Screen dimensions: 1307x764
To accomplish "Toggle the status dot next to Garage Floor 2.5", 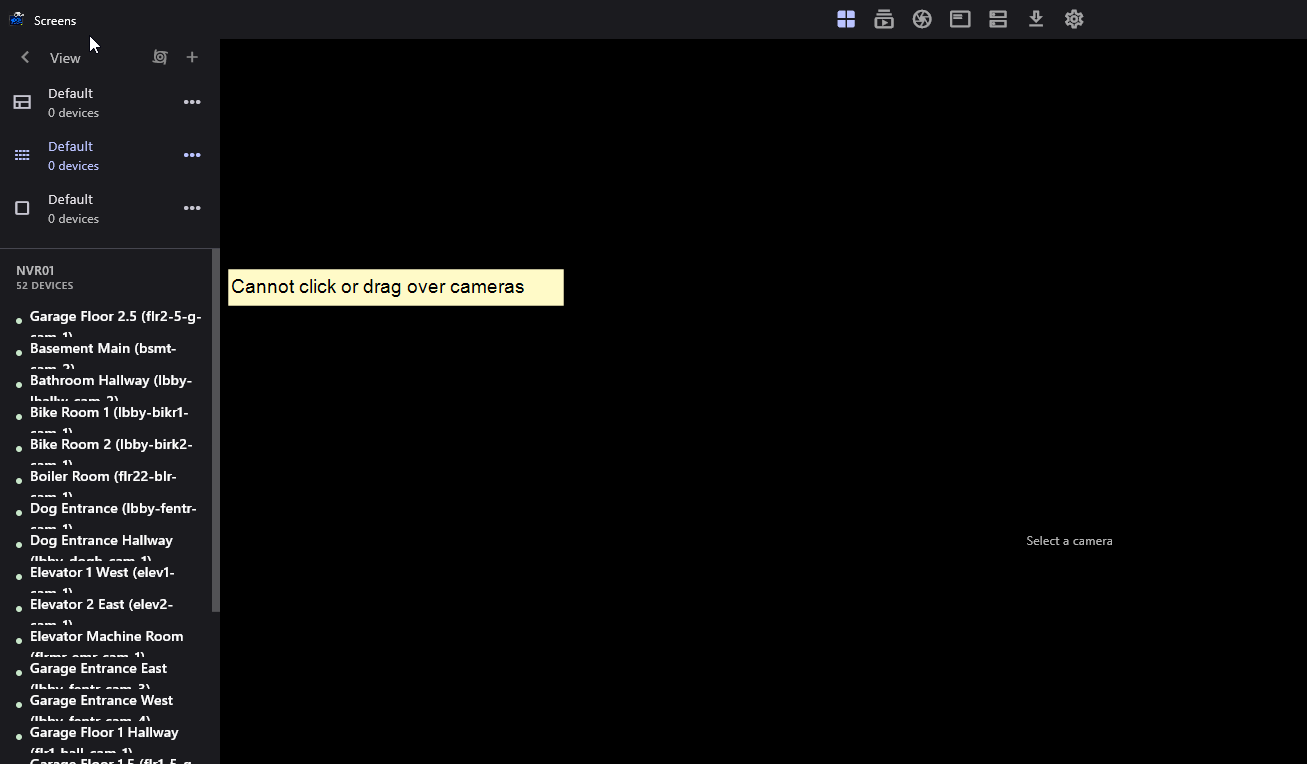I will click(x=18, y=322).
